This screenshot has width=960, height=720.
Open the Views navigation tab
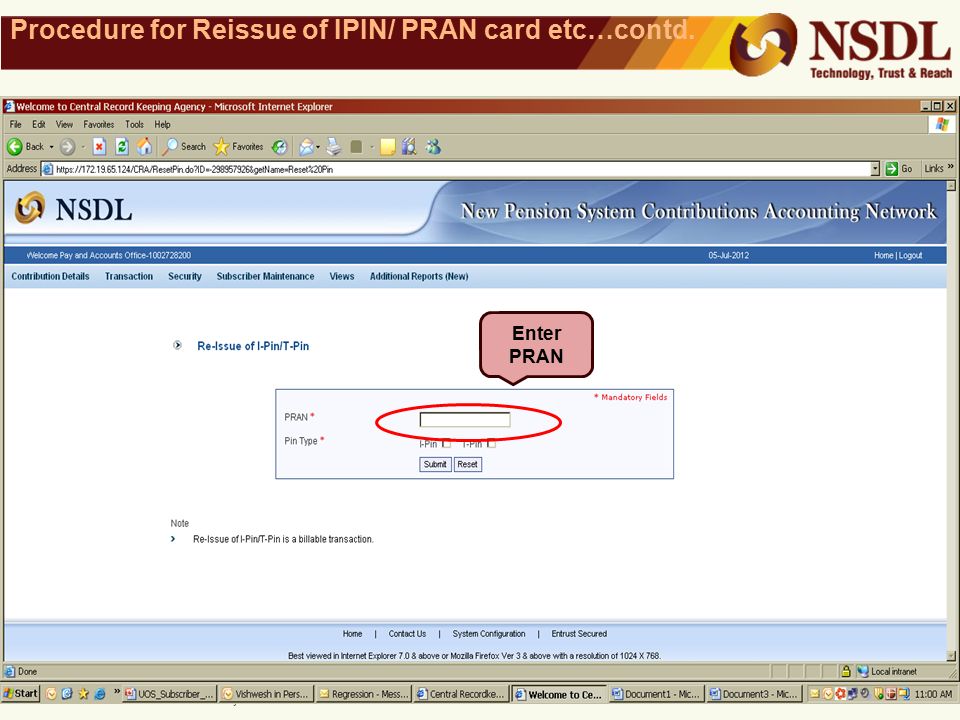click(x=342, y=276)
